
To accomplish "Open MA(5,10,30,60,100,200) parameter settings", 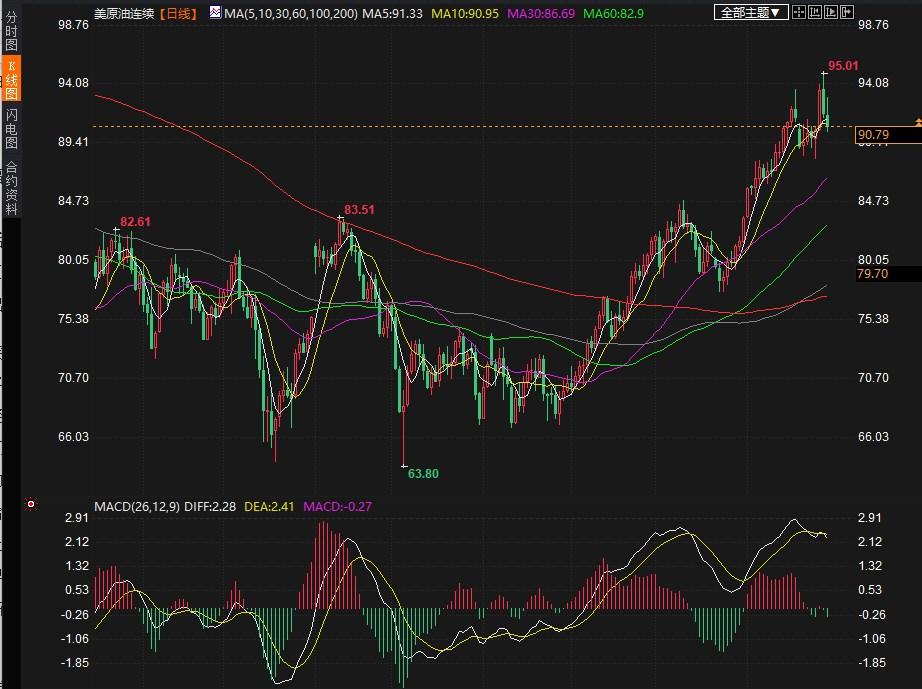I will click(291, 12).
